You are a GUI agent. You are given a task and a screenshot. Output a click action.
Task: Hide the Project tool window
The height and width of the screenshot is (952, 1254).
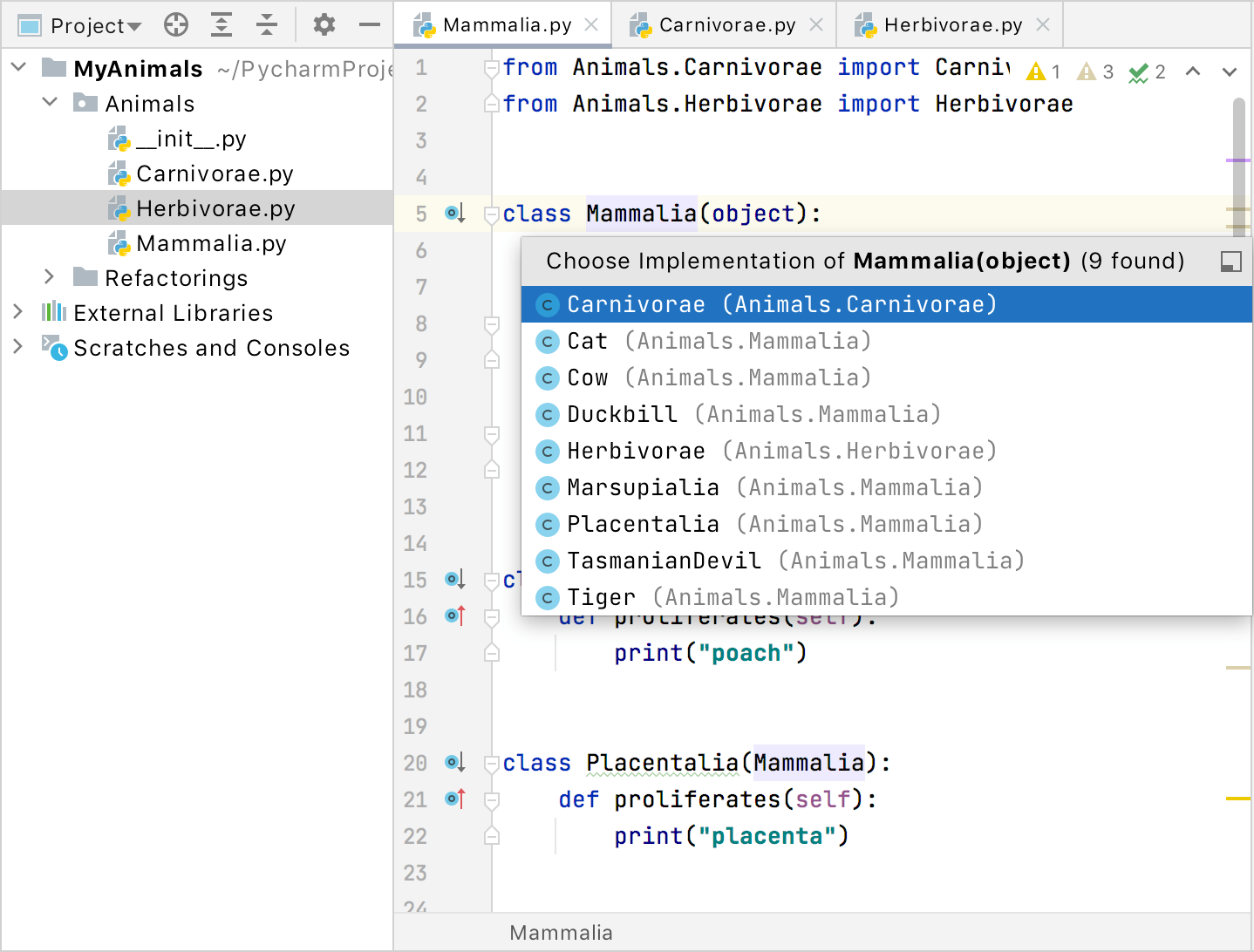click(370, 24)
